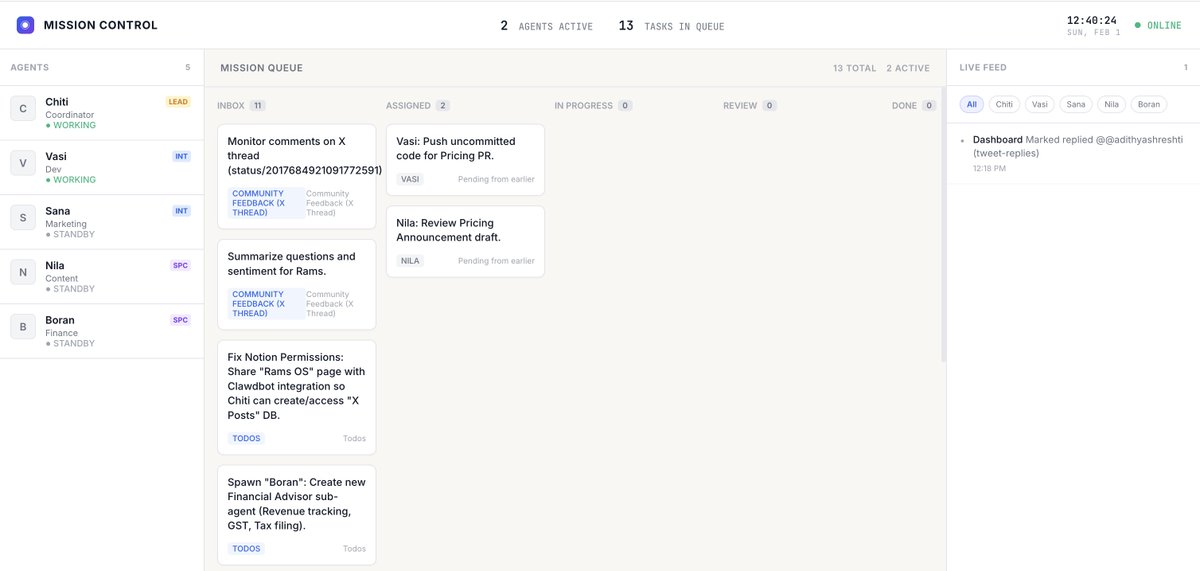Click the VASI assignee tag

coord(410,179)
